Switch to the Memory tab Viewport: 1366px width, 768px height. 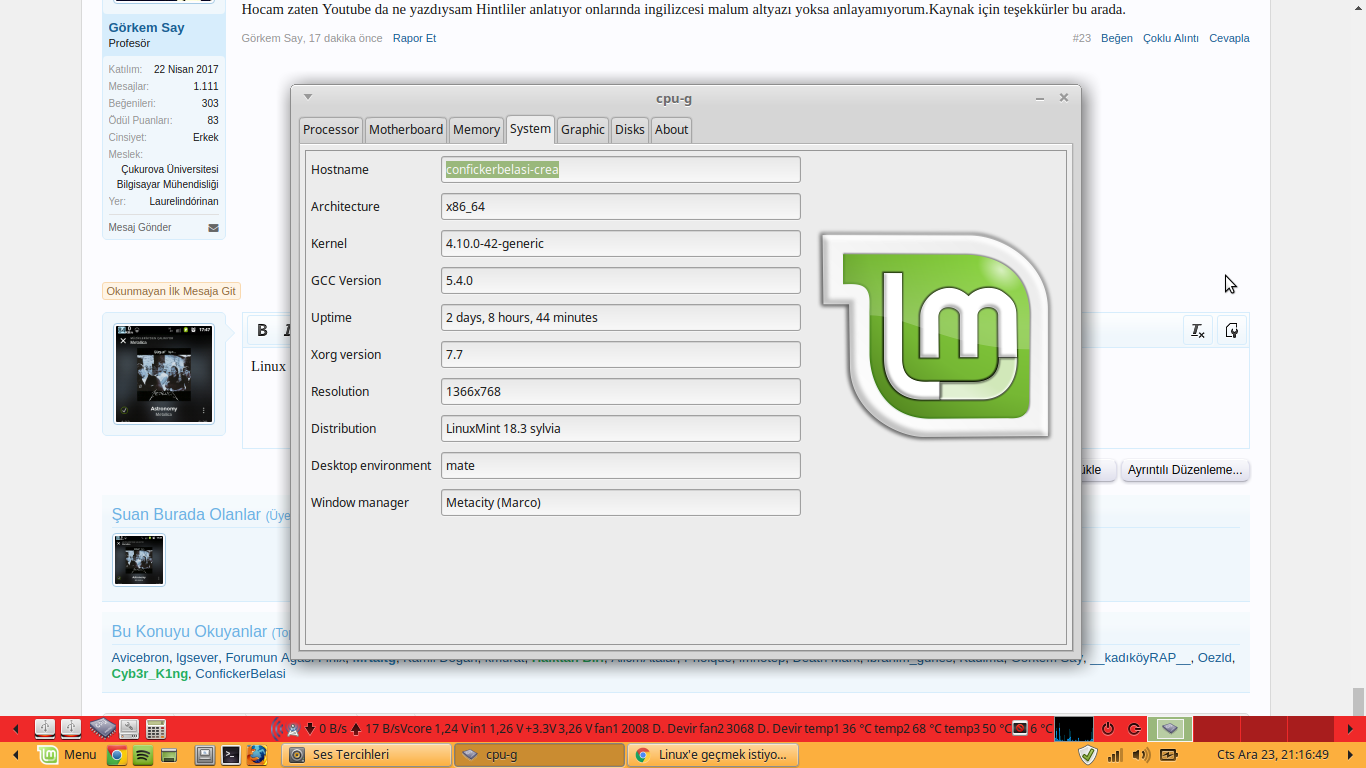pyautogui.click(x=476, y=129)
